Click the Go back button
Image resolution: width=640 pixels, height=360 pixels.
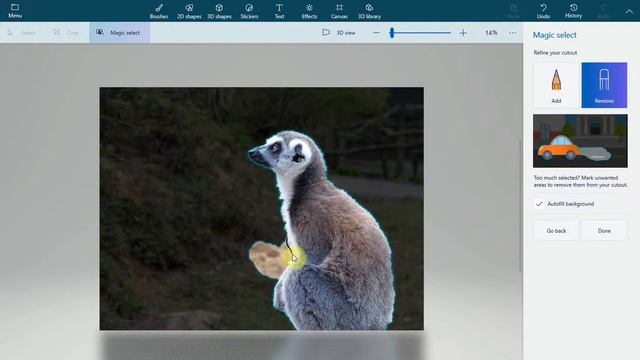click(556, 231)
